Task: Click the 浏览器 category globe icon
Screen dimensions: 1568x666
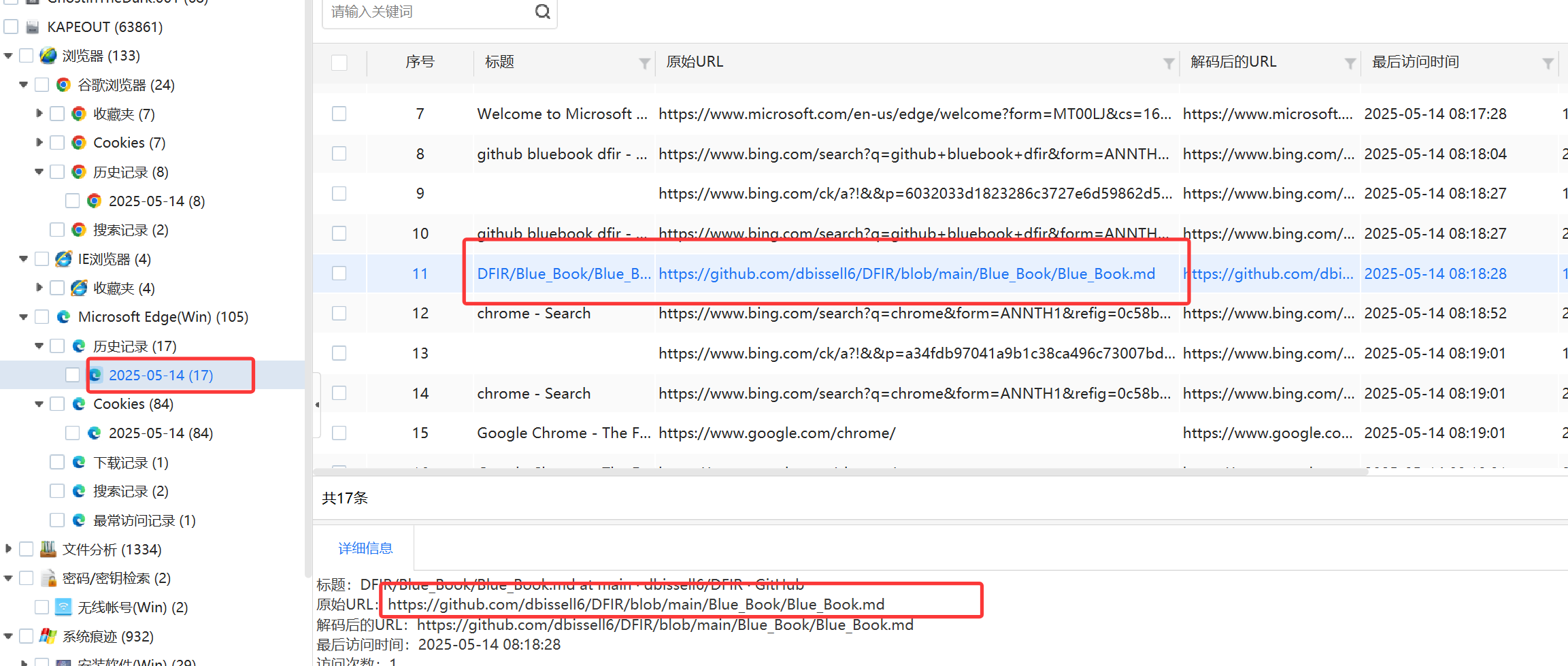Action: (48, 56)
